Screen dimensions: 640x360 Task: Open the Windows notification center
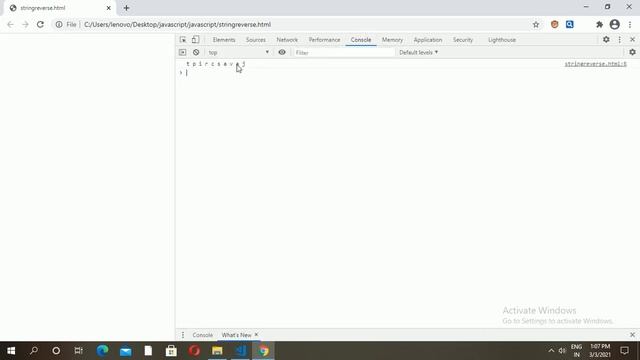(624, 351)
